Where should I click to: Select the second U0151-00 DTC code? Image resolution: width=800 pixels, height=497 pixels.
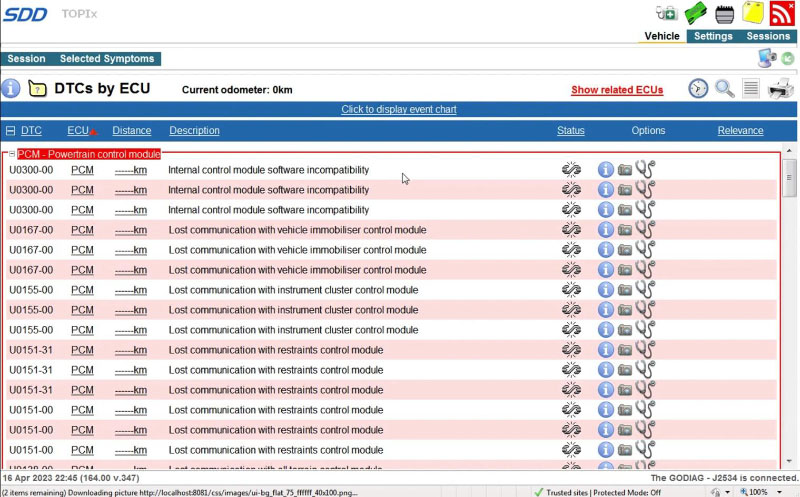click(31, 430)
